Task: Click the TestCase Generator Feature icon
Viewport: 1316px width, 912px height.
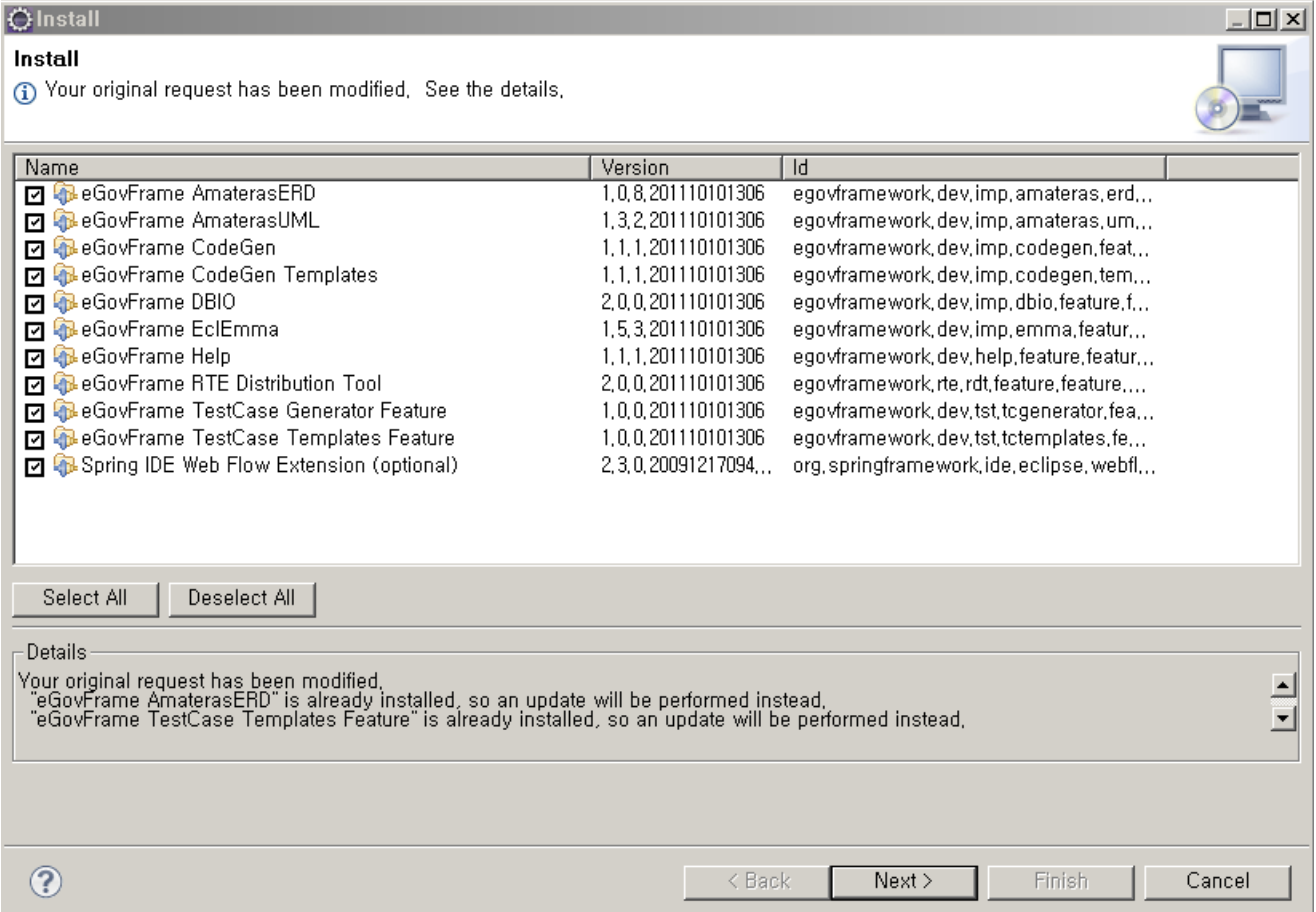Action: pyautogui.click(x=65, y=411)
